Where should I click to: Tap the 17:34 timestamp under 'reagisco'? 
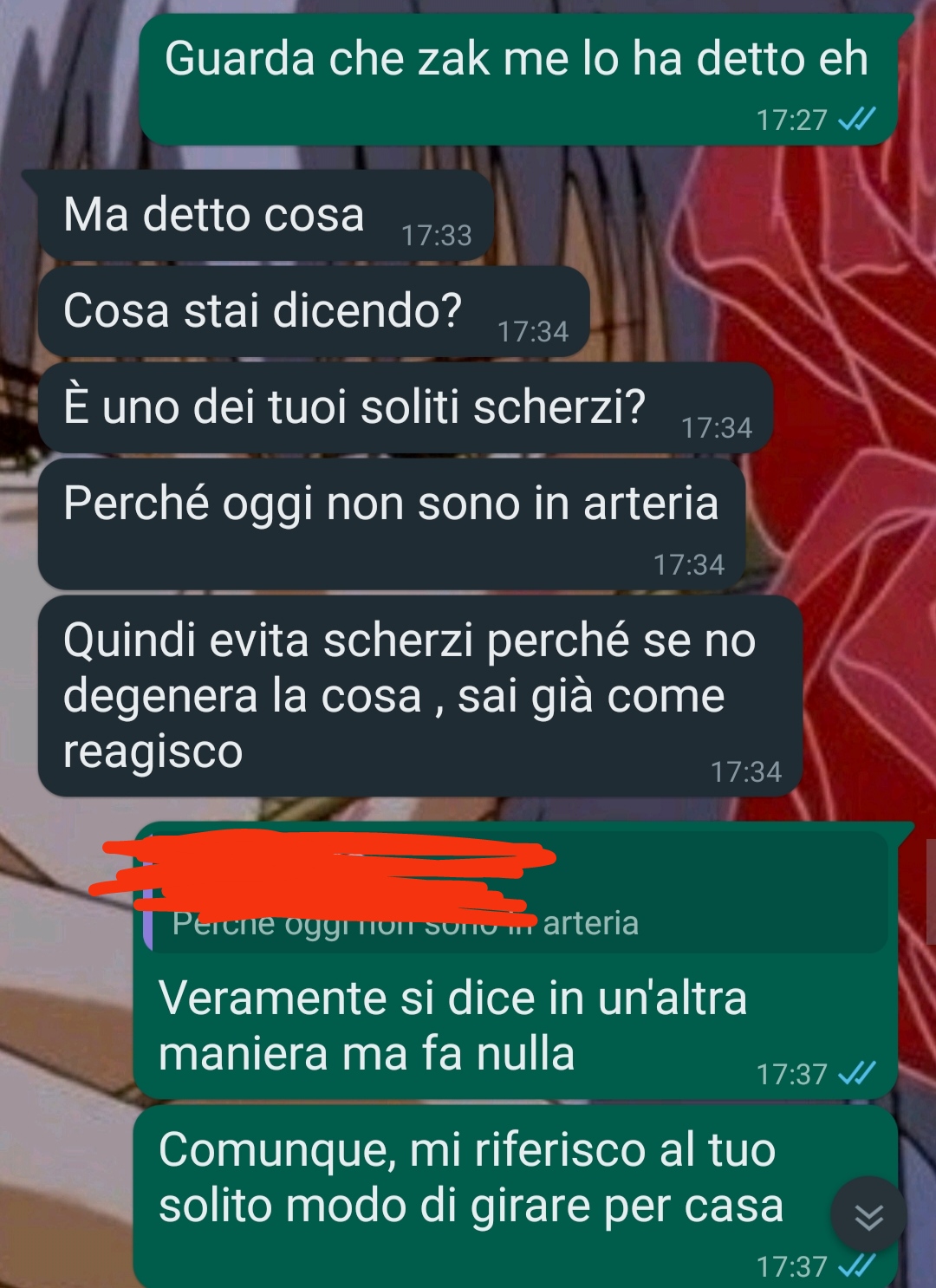(x=746, y=771)
